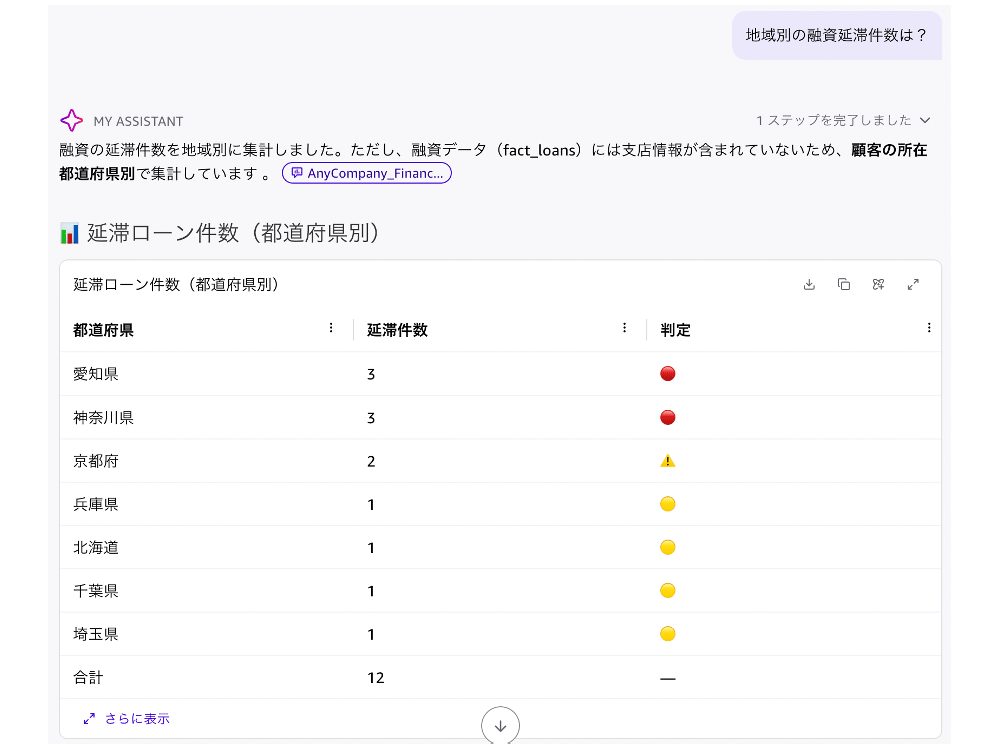This screenshot has width=1000, height=749.
Task: Open the AnyCompany_Financ... source chip
Action: 367,173
